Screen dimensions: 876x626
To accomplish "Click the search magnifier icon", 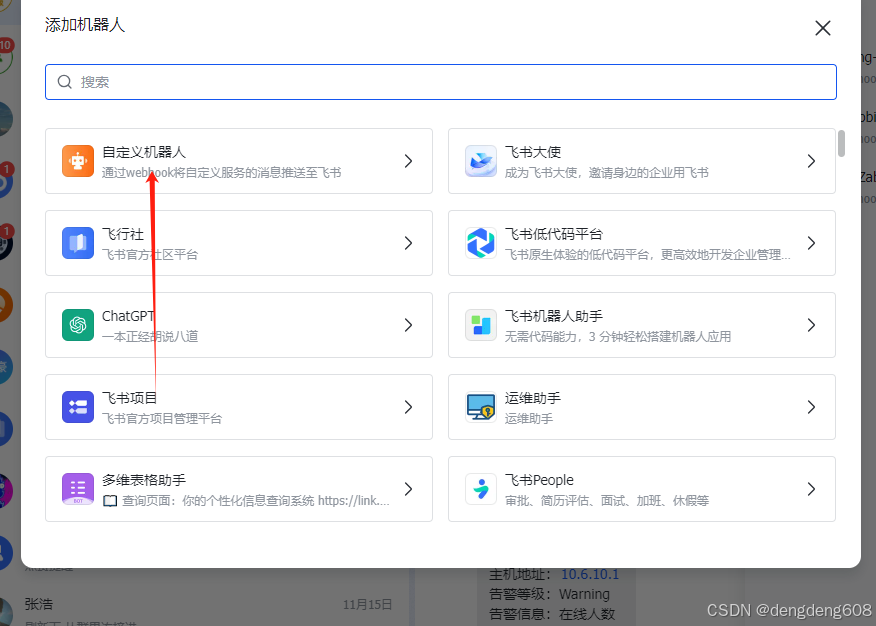I will click(x=65, y=82).
